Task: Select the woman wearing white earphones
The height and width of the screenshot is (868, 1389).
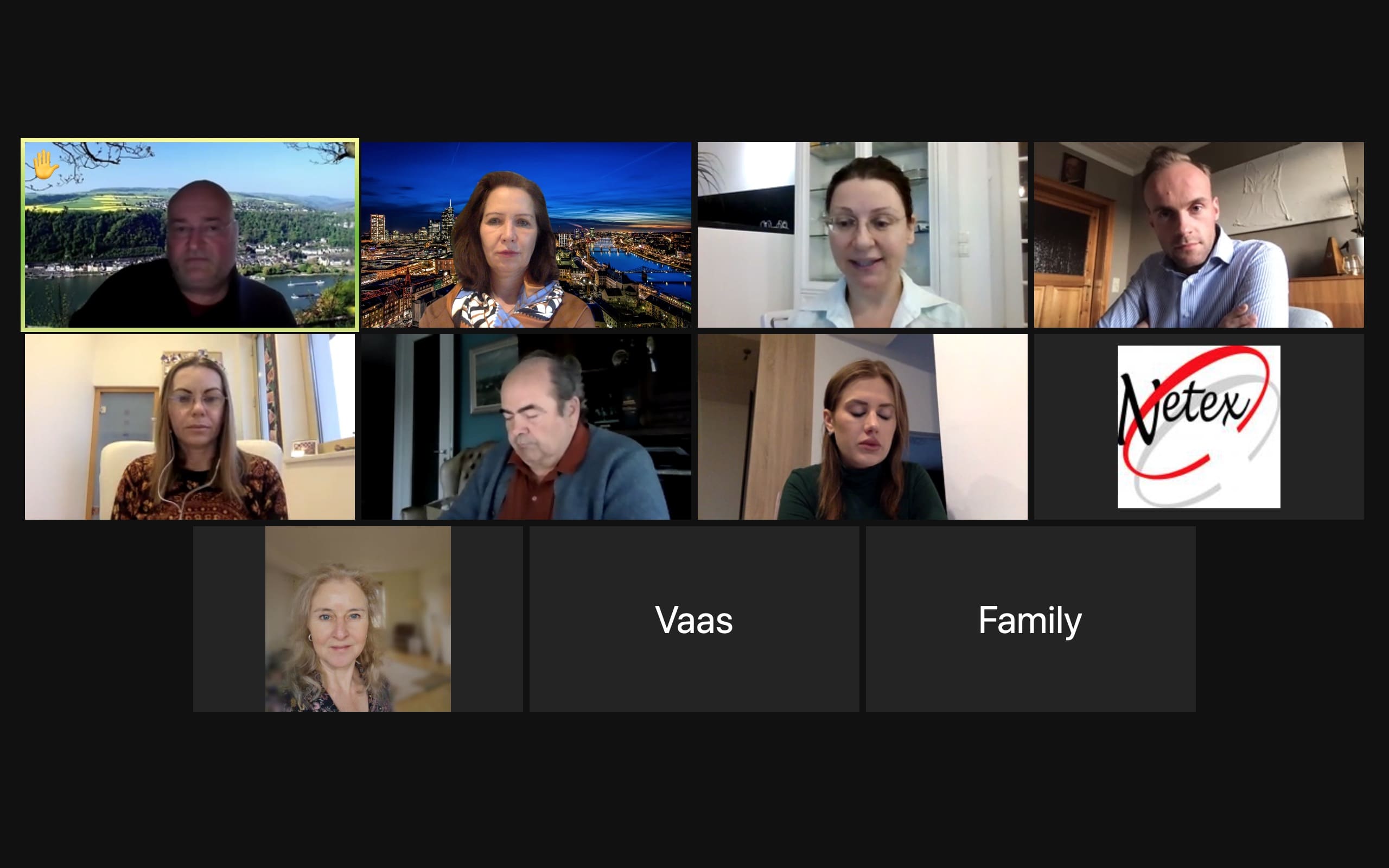Action: [x=189, y=426]
